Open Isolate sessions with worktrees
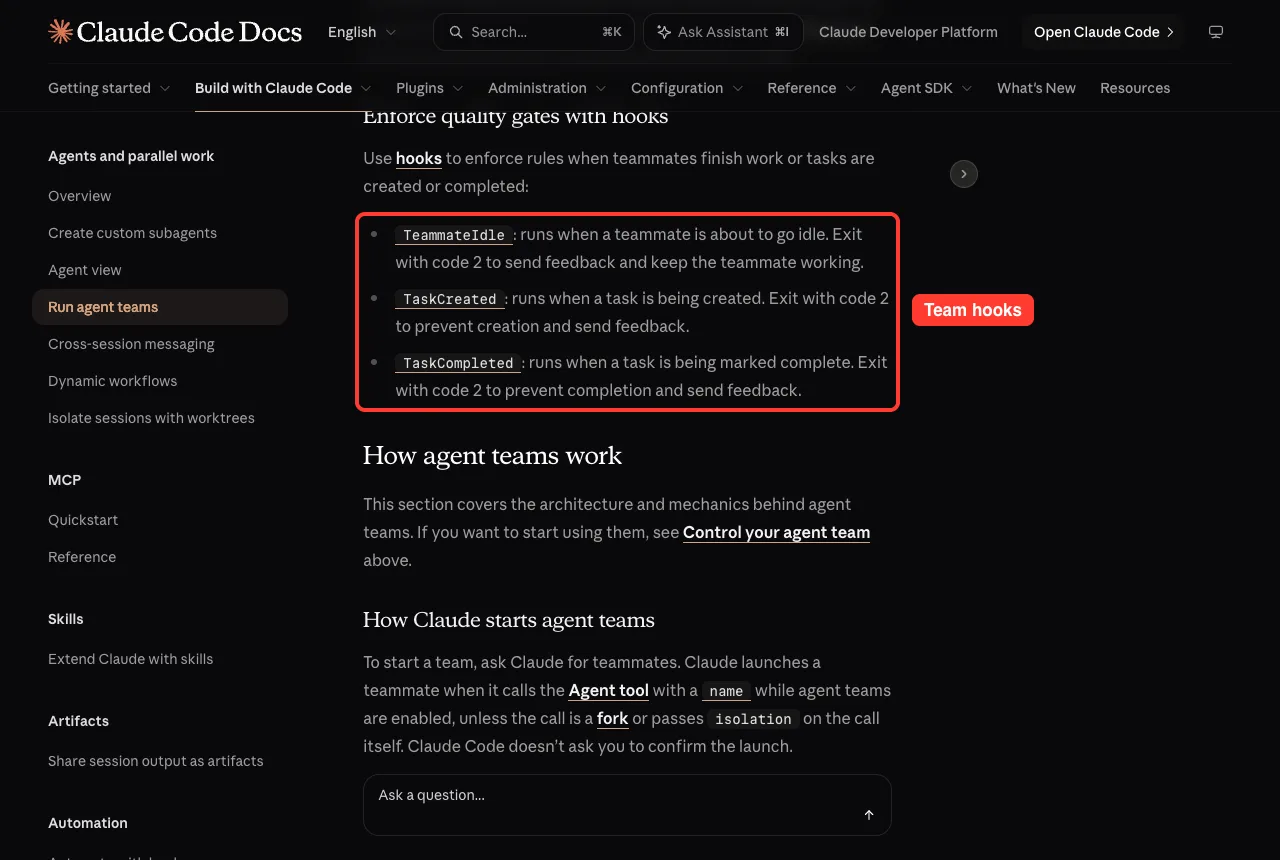Screen dimensions: 1280x860 click(x=151, y=418)
